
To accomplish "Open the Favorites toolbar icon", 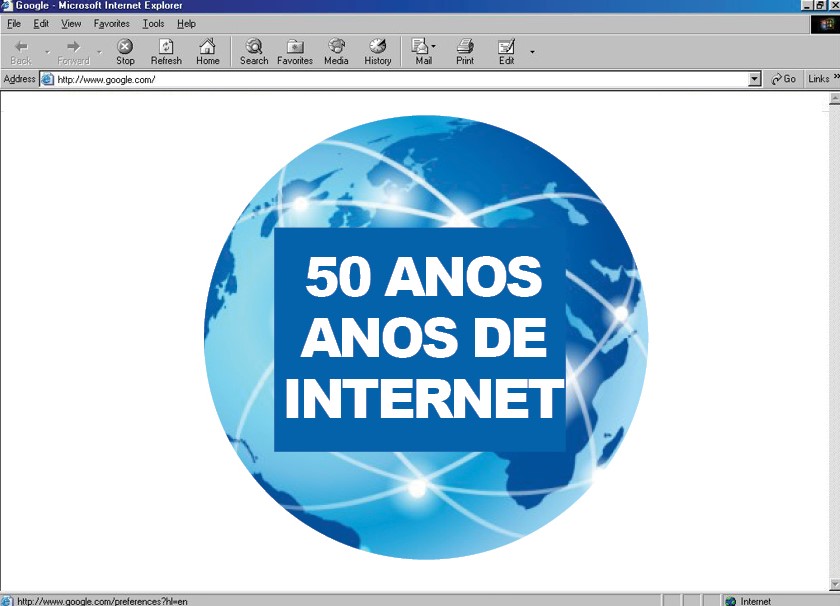I will pos(295,51).
